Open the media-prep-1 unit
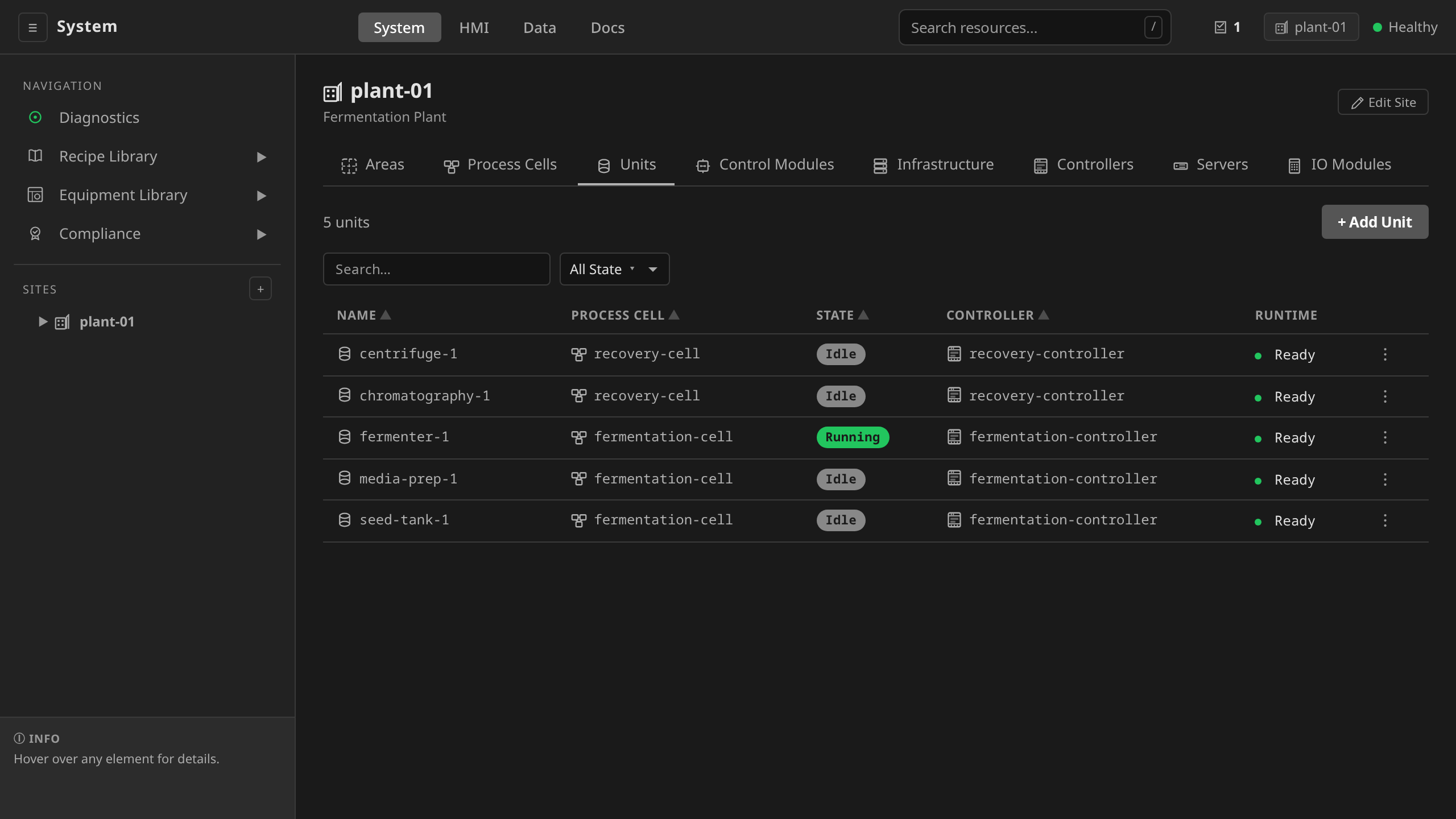 click(x=408, y=479)
